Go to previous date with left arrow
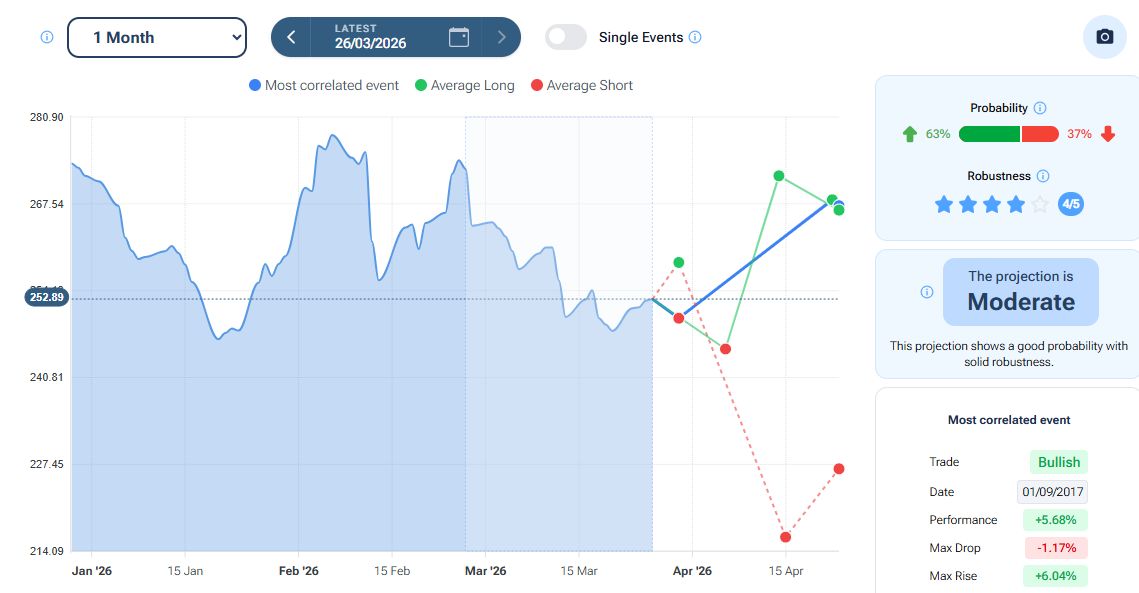1139x593 pixels. [291, 37]
